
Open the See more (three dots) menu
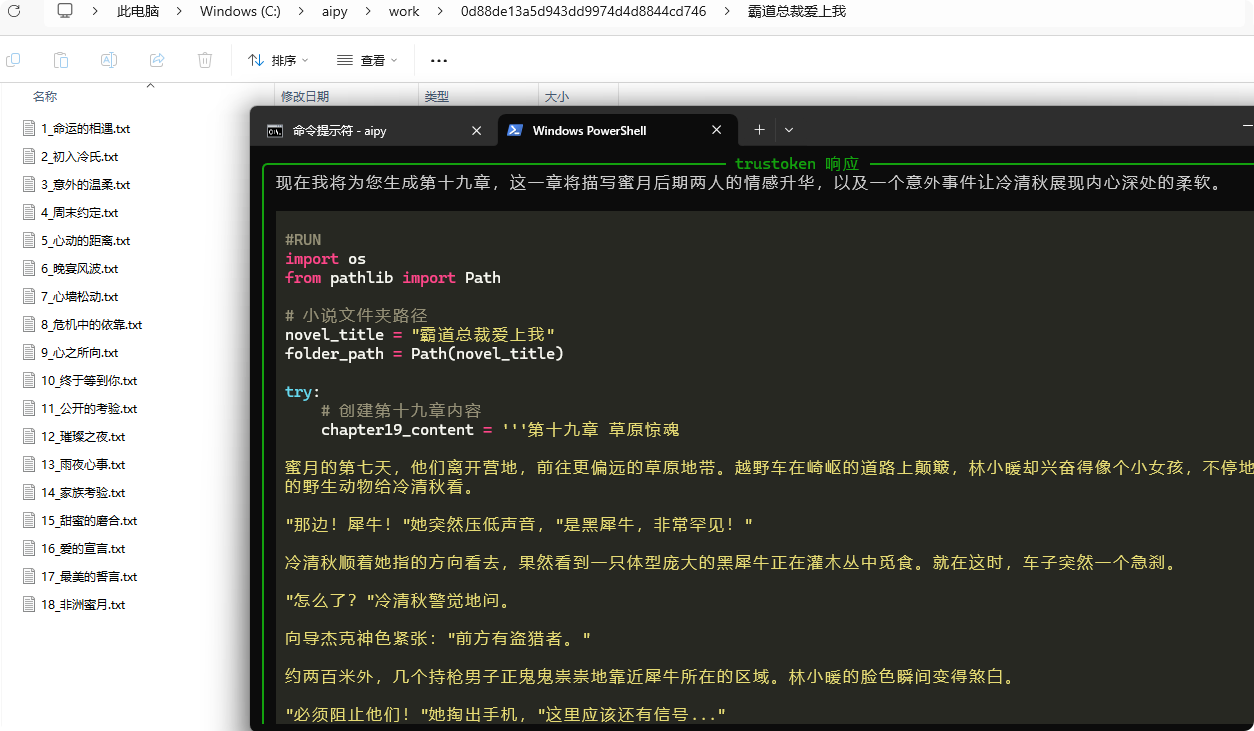click(x=438, y=60)
